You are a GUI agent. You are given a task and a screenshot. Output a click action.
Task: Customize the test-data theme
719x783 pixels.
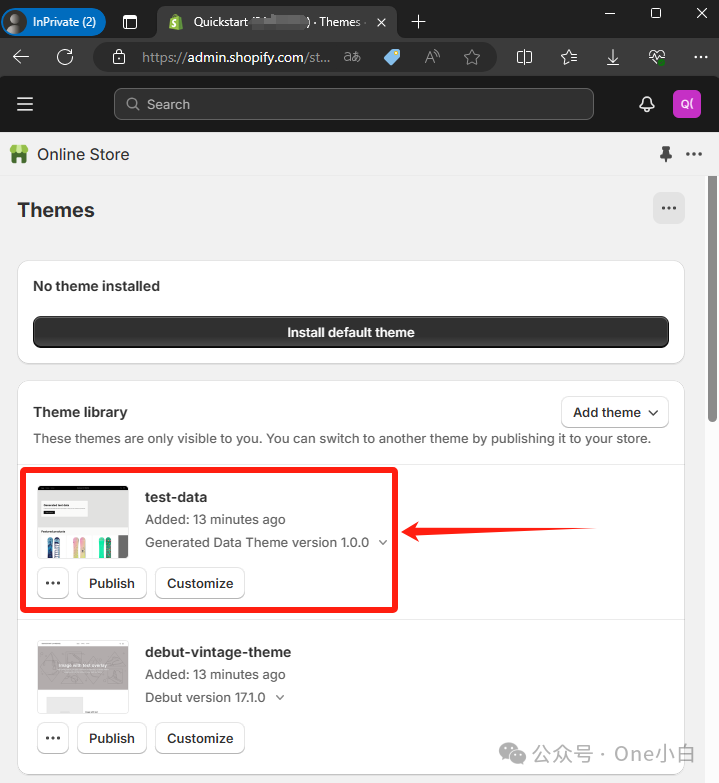[x=200, y=583]
